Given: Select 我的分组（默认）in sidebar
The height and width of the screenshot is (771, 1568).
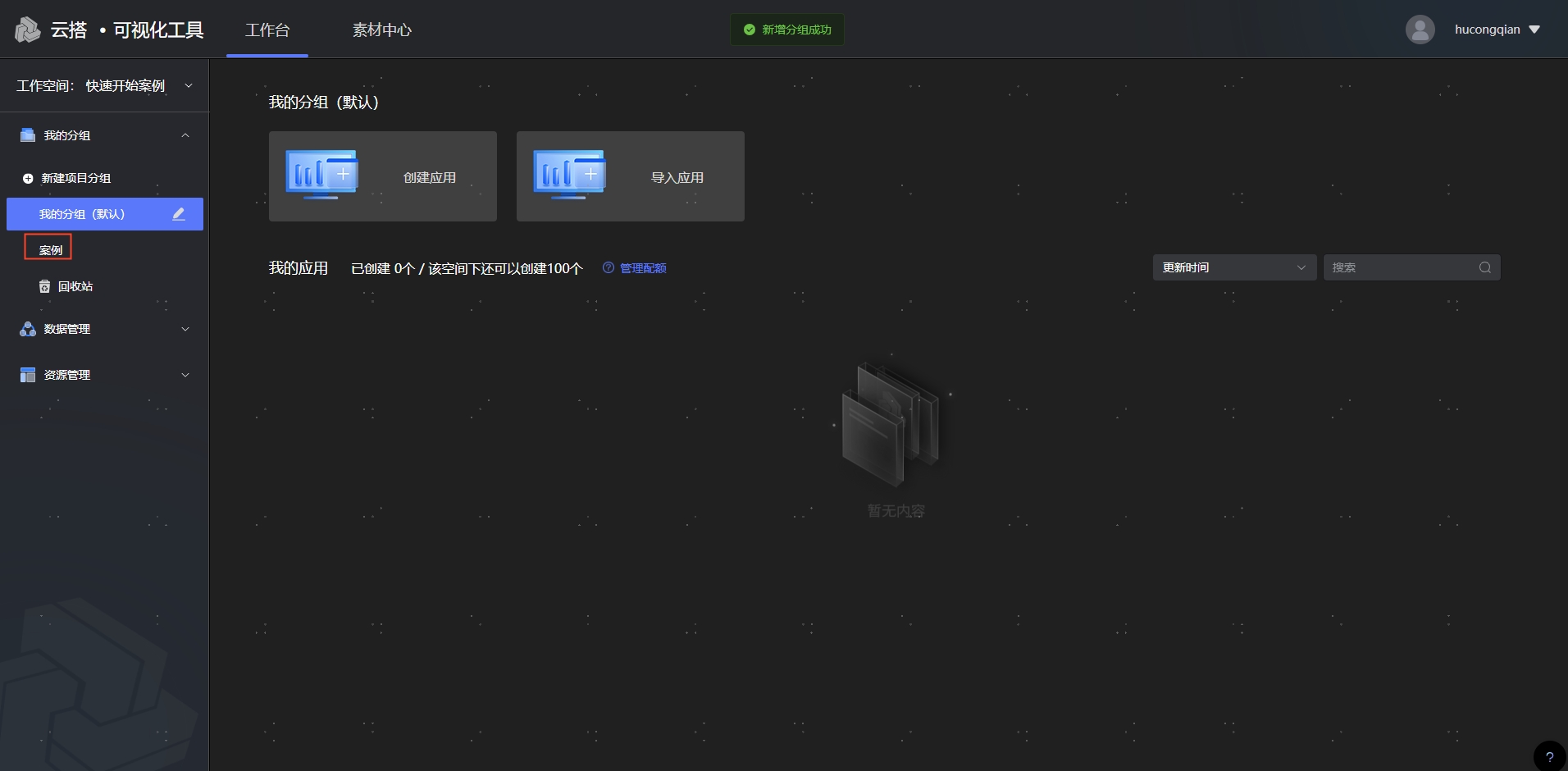Looking at the screenshot, I should click(x=105, y=214).
